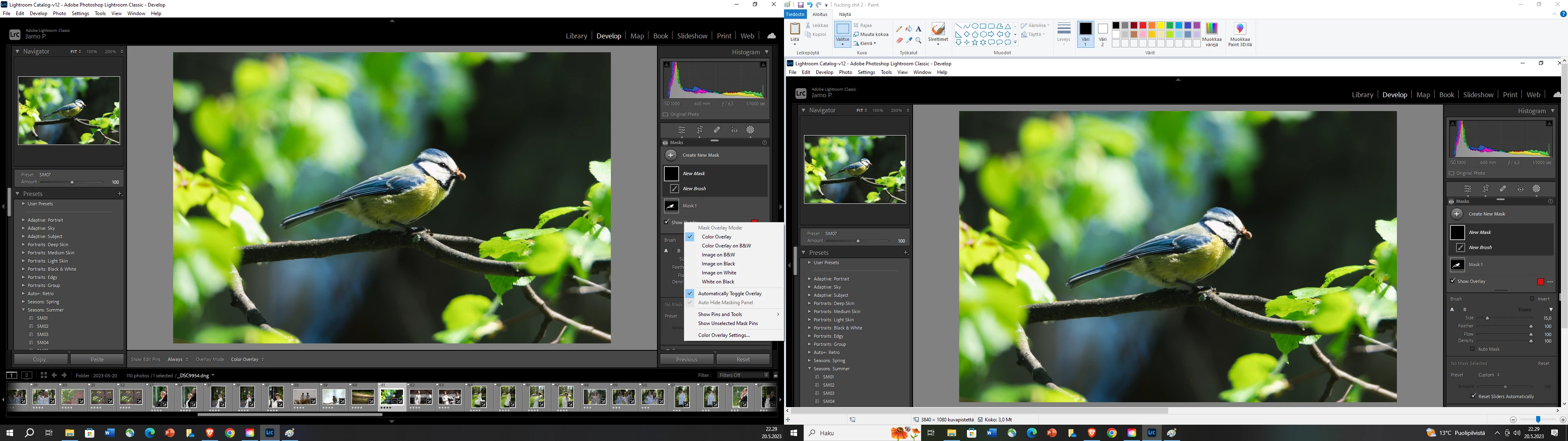The image size is (1568, 441).
Task: Select the Crop overlay tool in Lightroom
Action: coord(700,130)
